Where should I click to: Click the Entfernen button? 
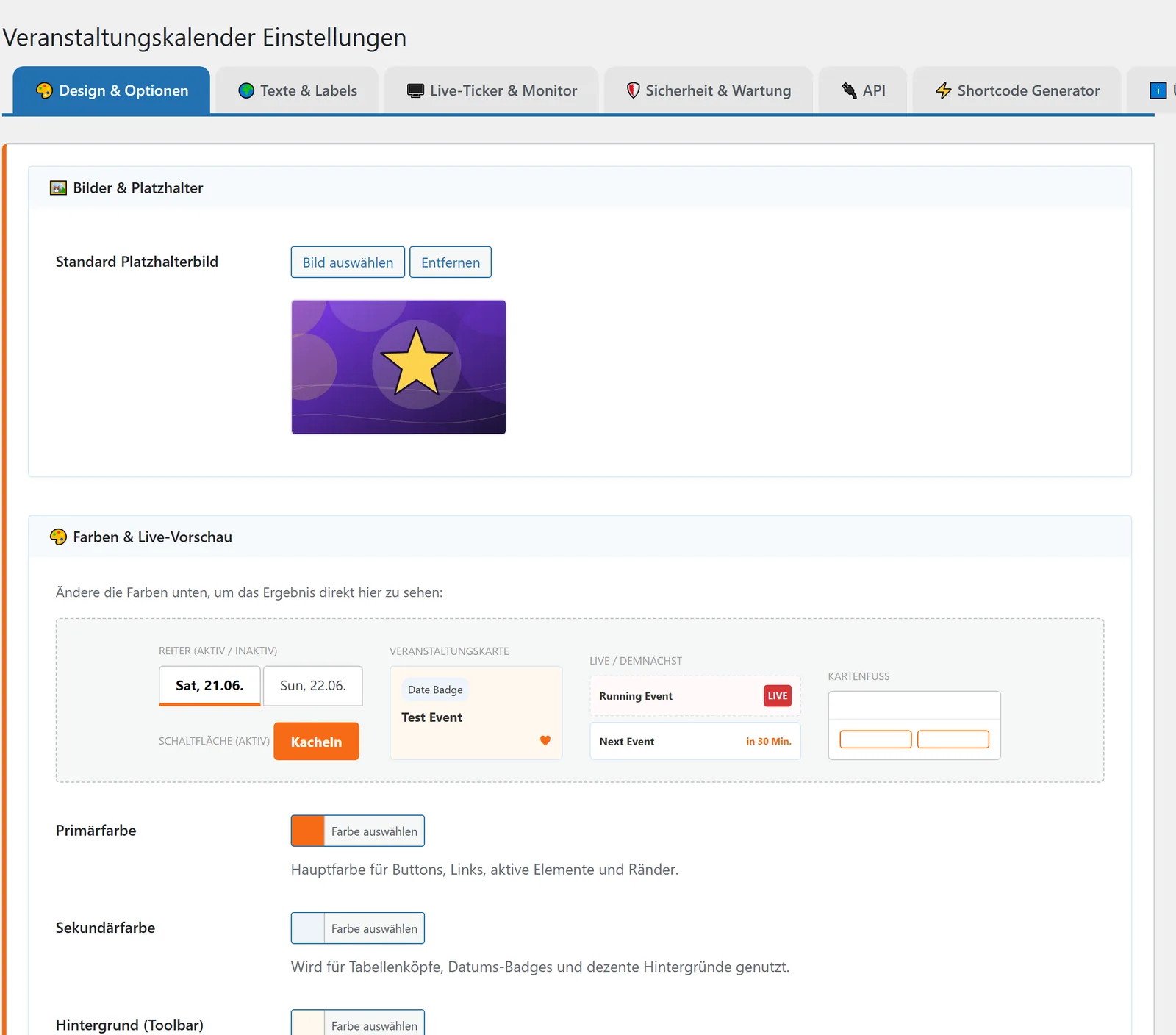coord(451,262)
